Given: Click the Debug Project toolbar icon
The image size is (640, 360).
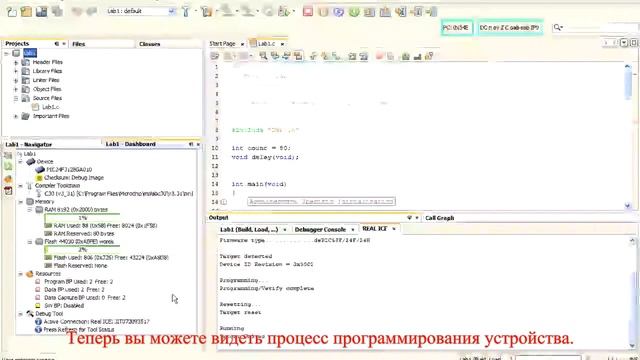Looking at the screenshot, I should (x=284, y=11).
